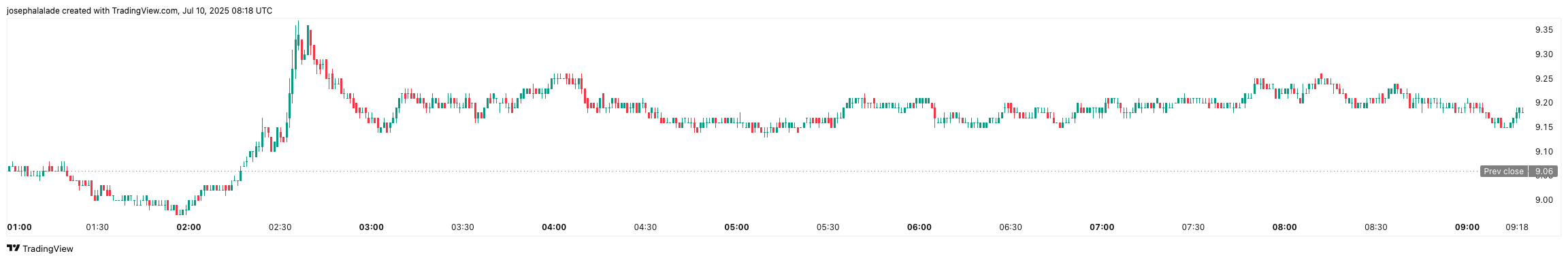Select the 05:30 time label
The image size is (1568, 260).
pos(828,227)
